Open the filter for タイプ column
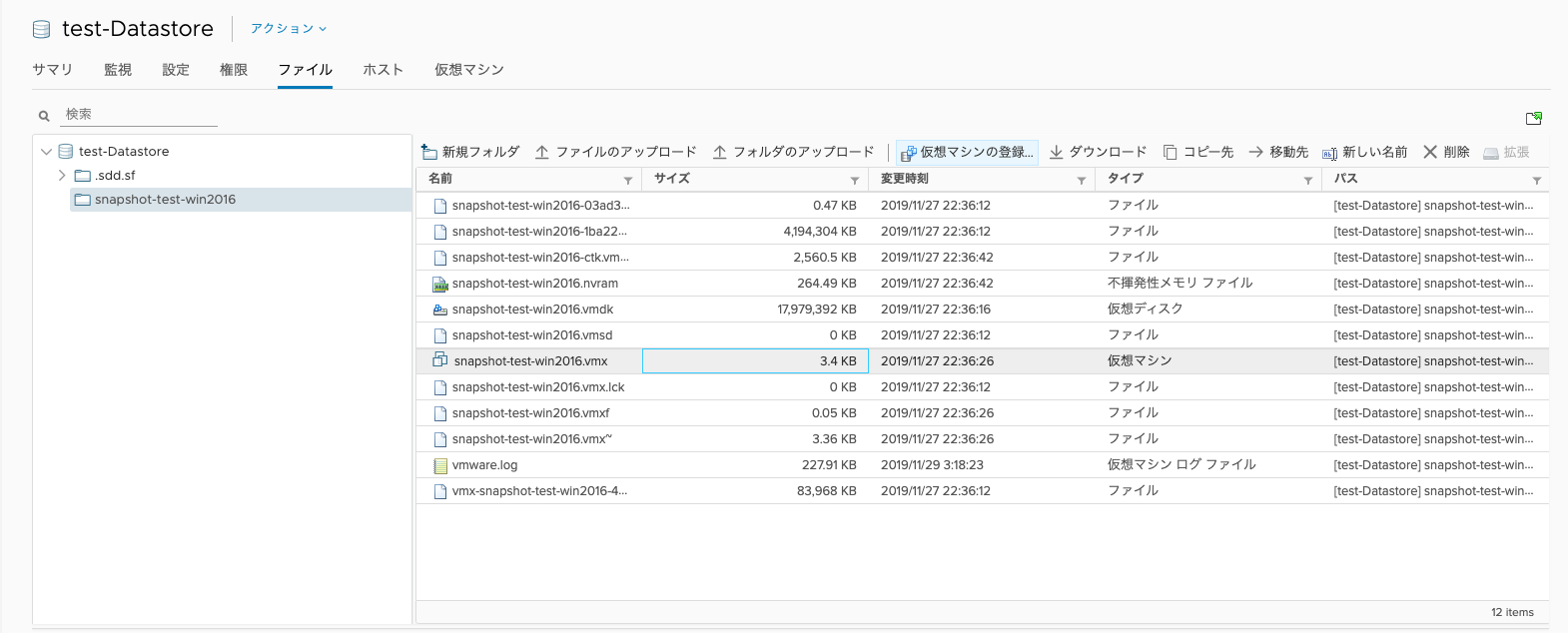1568x633 pixels. point(1307,180)
